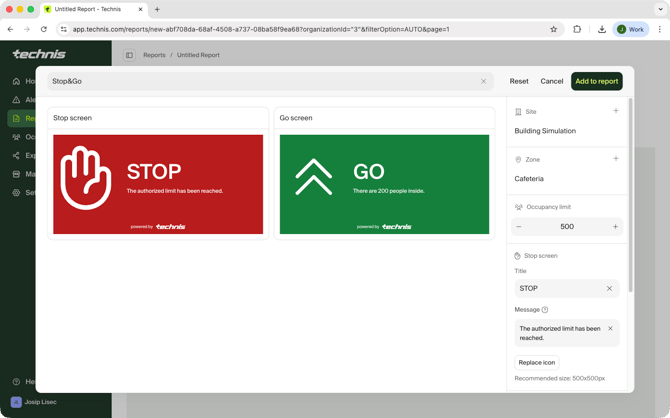670x418 pixels.
Task: Open the Reports sidebar icon
Action: 16,118
